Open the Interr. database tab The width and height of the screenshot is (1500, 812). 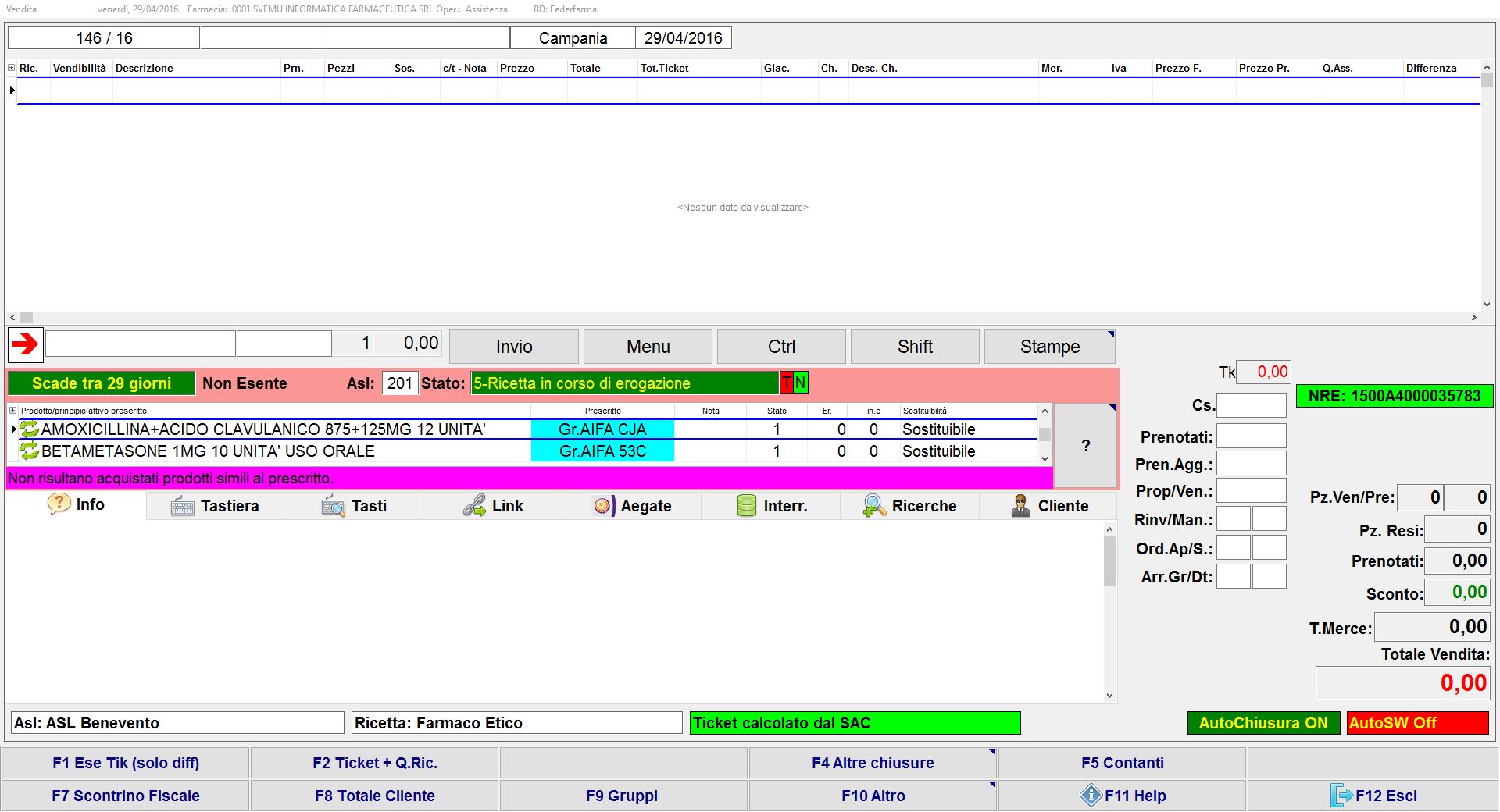[x=771, y=506]
